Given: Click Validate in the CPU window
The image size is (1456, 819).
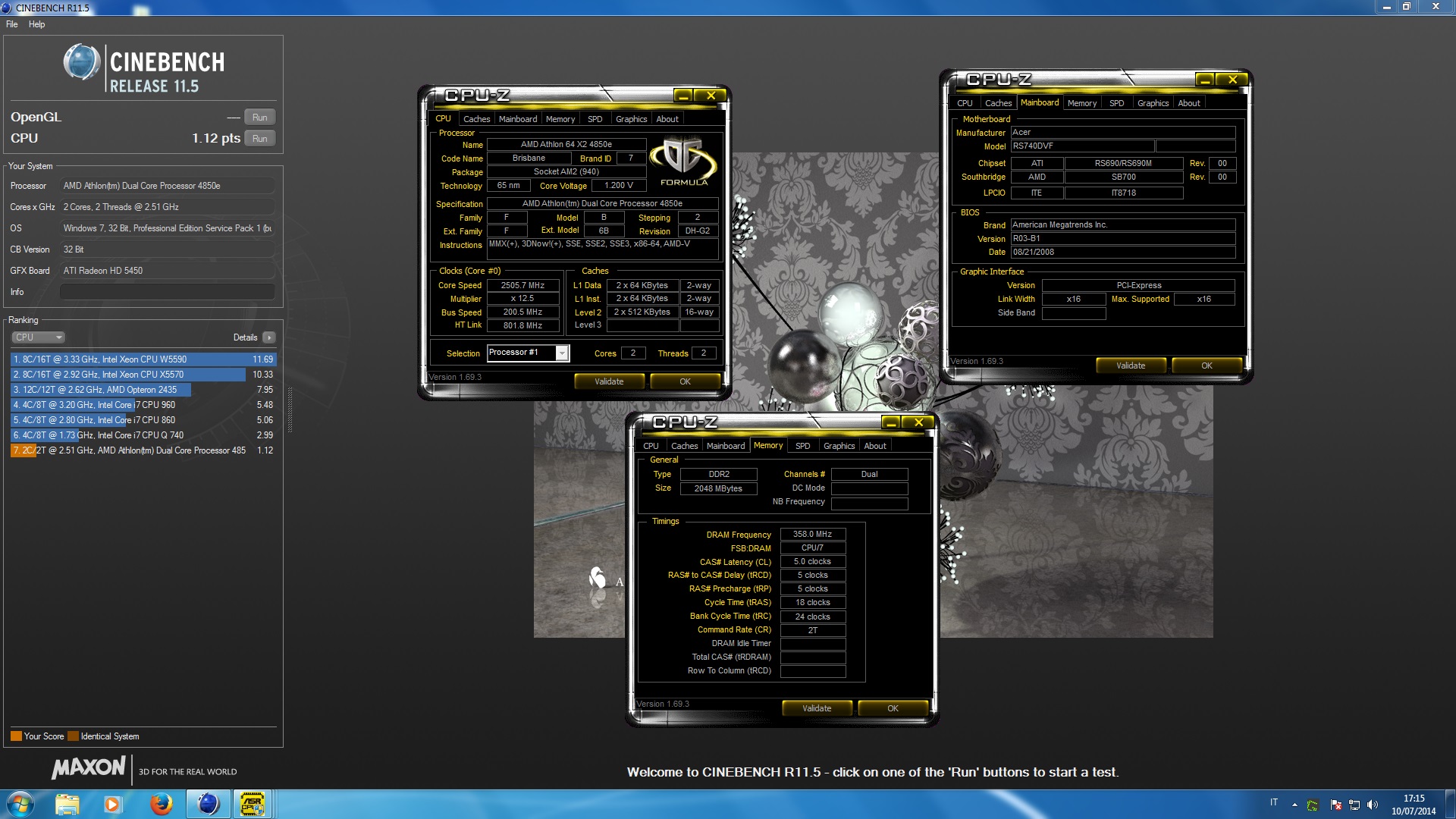Looking at the screenshot, I should pos(609,381).
